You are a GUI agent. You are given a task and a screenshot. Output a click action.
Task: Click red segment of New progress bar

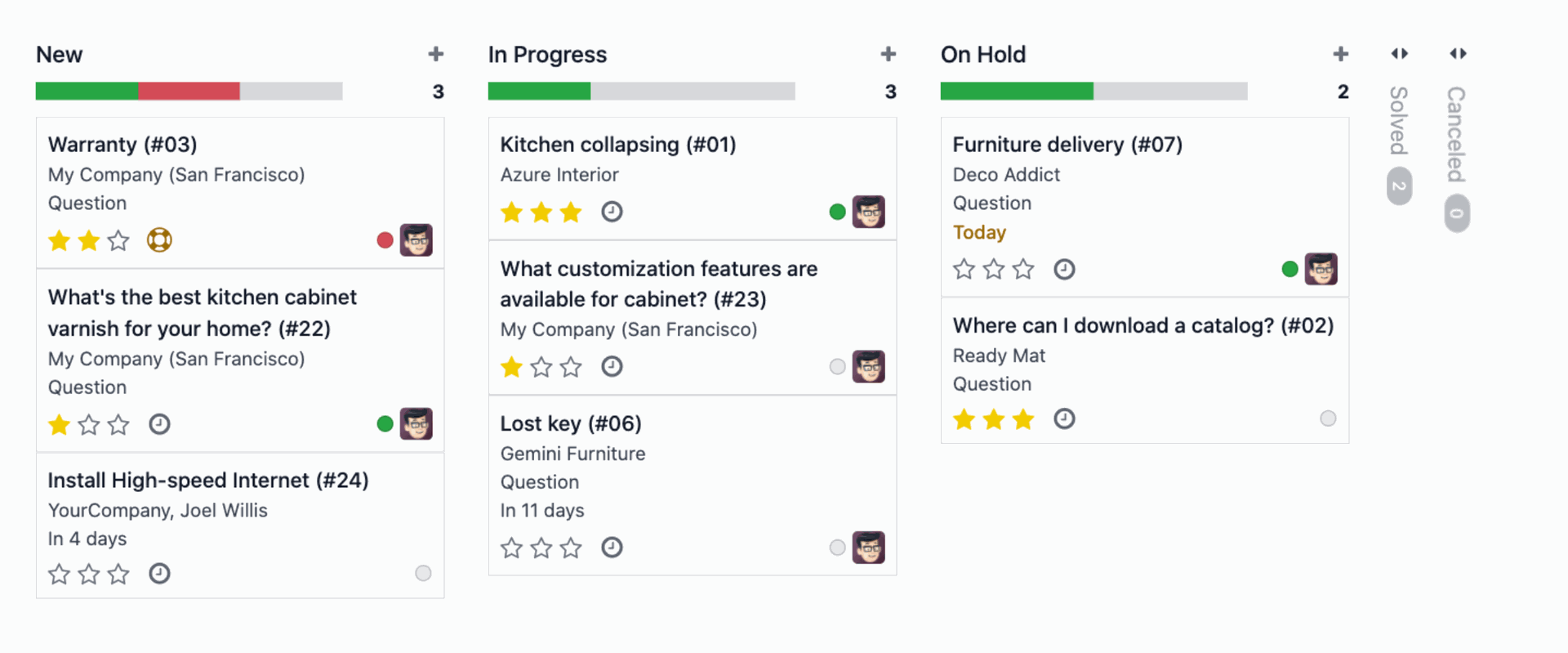189,91
